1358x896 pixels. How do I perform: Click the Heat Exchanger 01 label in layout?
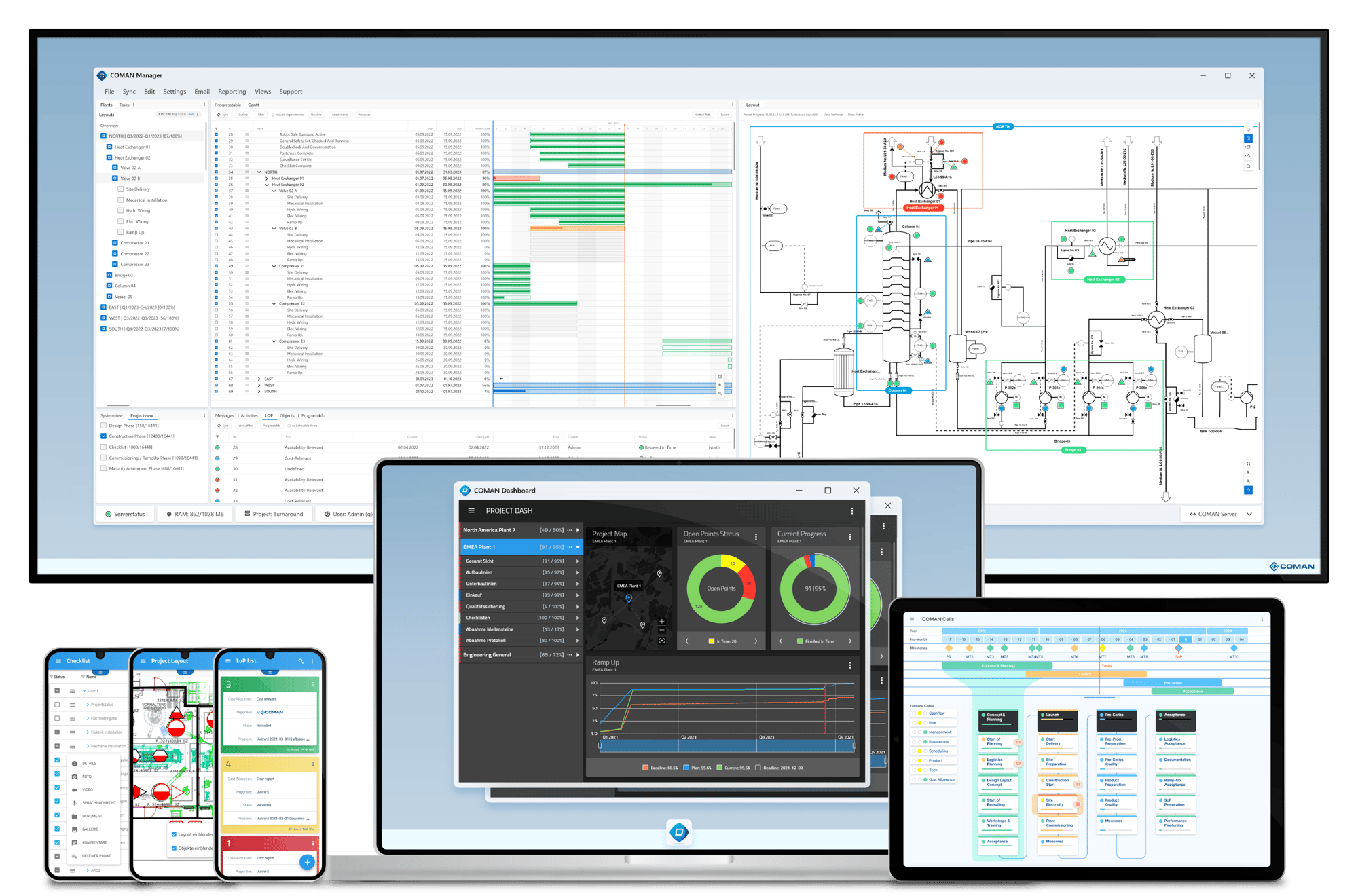pos(923,208)
